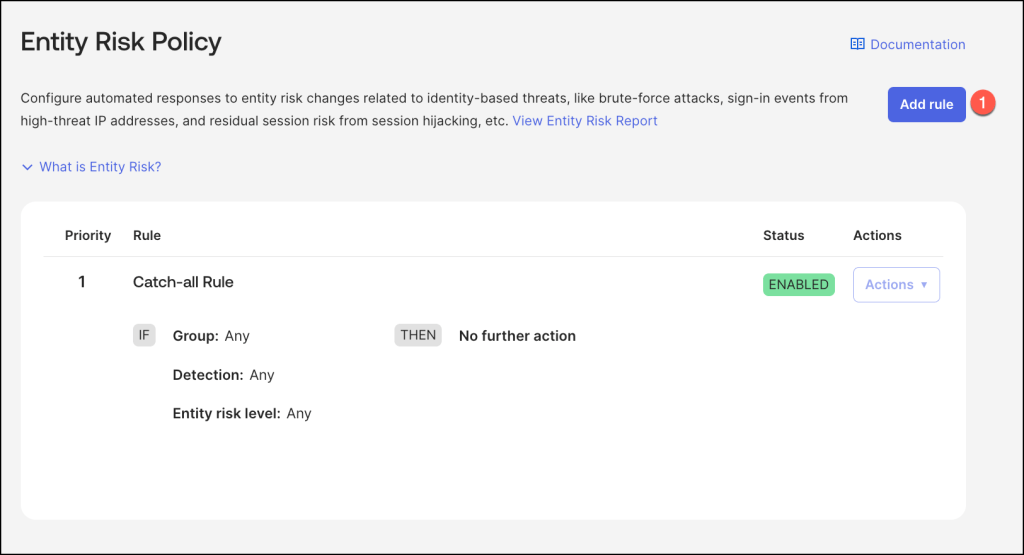Click the red number 1 callout badge

(983, 103)
